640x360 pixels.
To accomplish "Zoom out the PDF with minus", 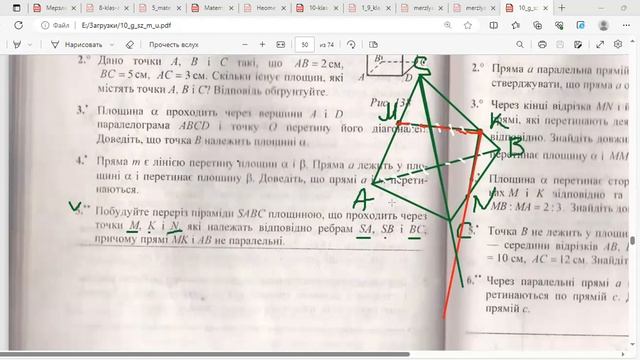I will [245, 44].
